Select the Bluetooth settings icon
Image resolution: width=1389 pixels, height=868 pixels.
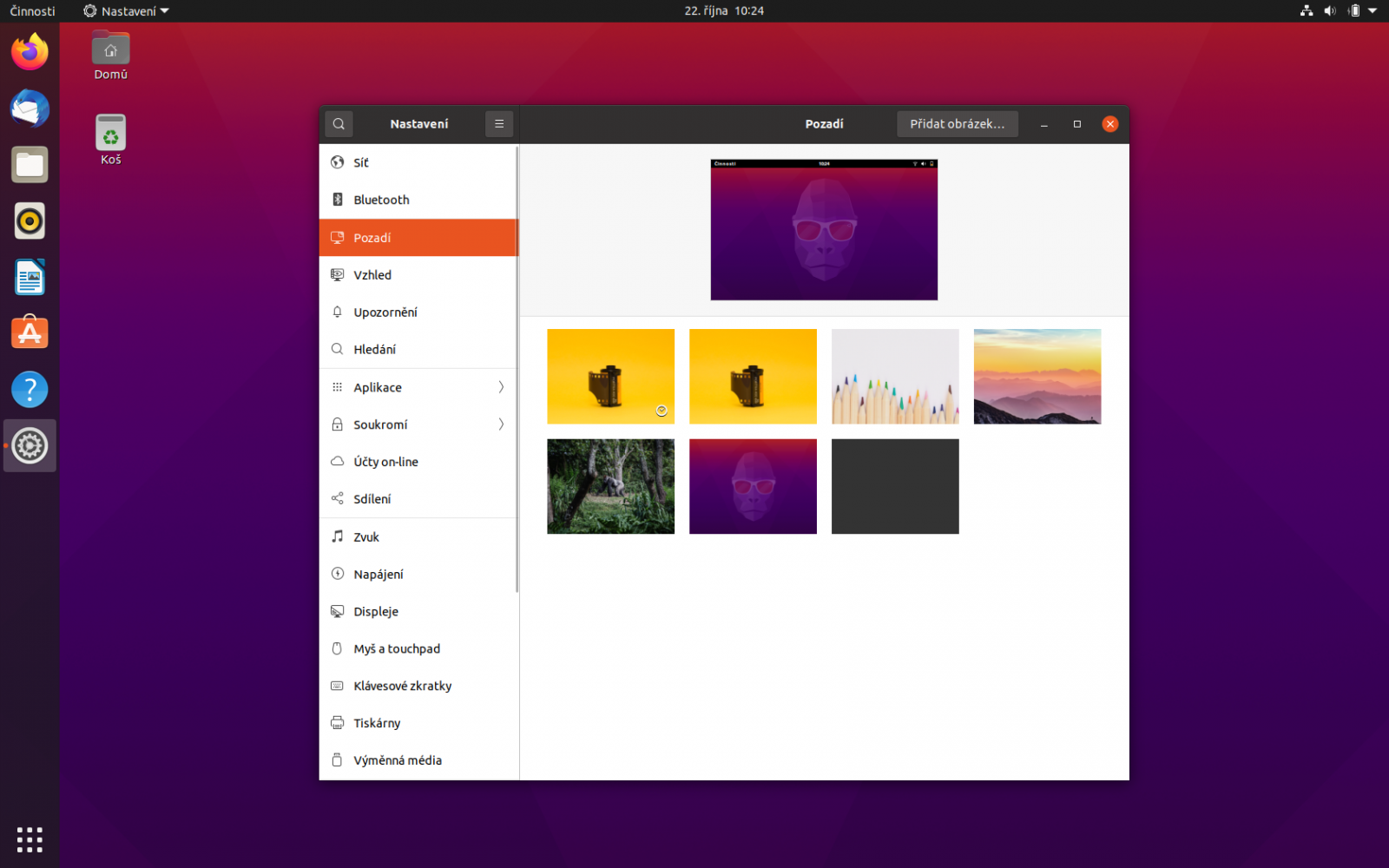(338, 200)
